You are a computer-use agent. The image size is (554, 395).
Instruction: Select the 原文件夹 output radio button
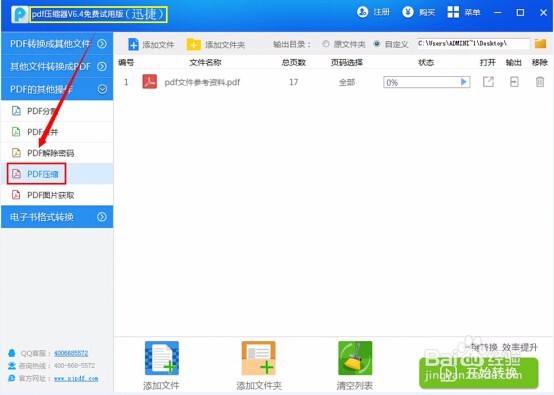326,44
